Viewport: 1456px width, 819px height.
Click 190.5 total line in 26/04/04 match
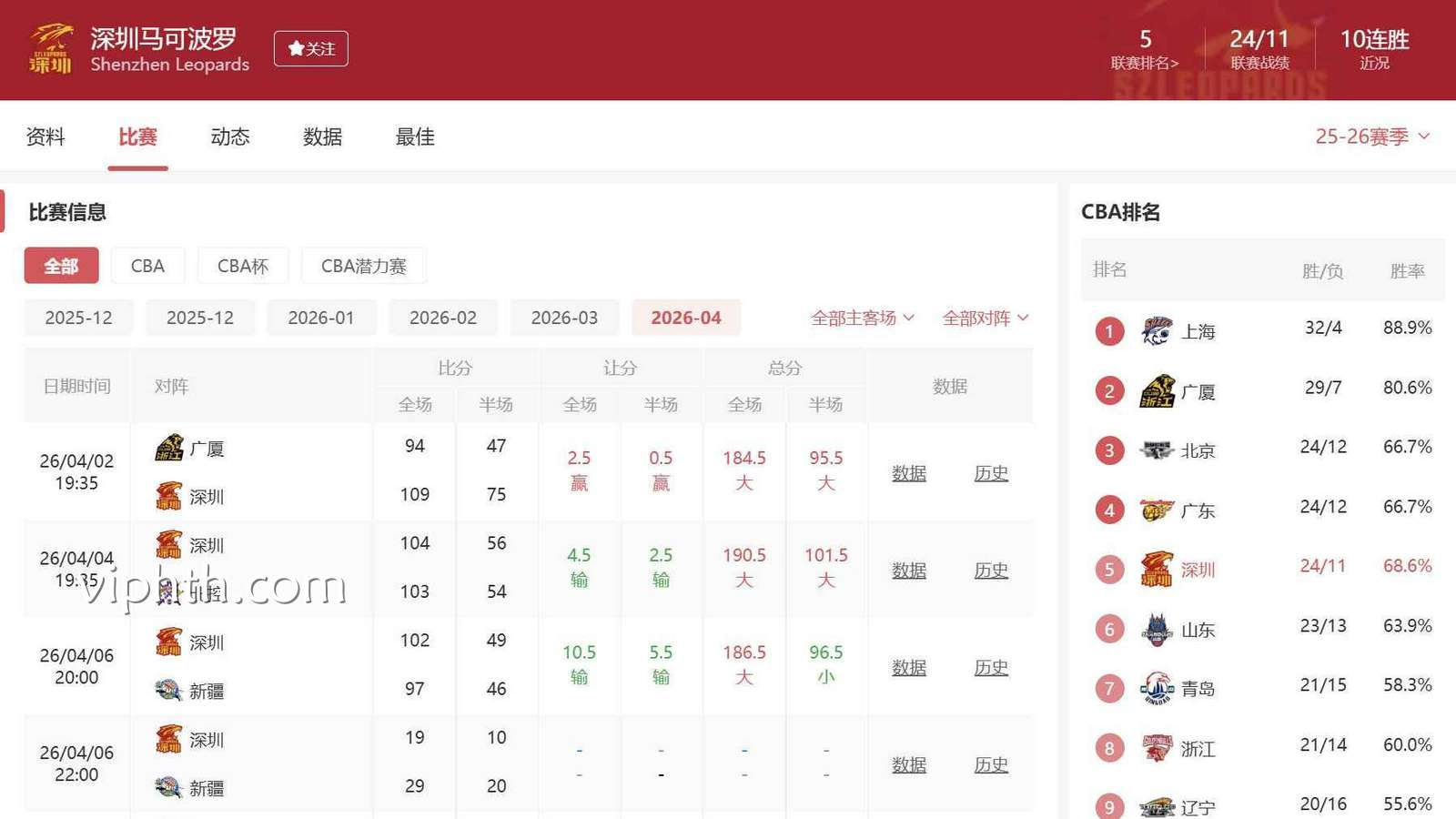744,555
